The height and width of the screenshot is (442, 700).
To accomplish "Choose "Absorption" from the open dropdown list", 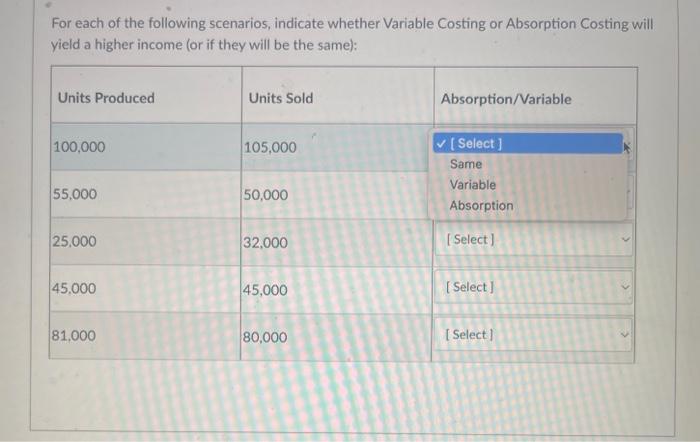I will click(x=481, y=206).
